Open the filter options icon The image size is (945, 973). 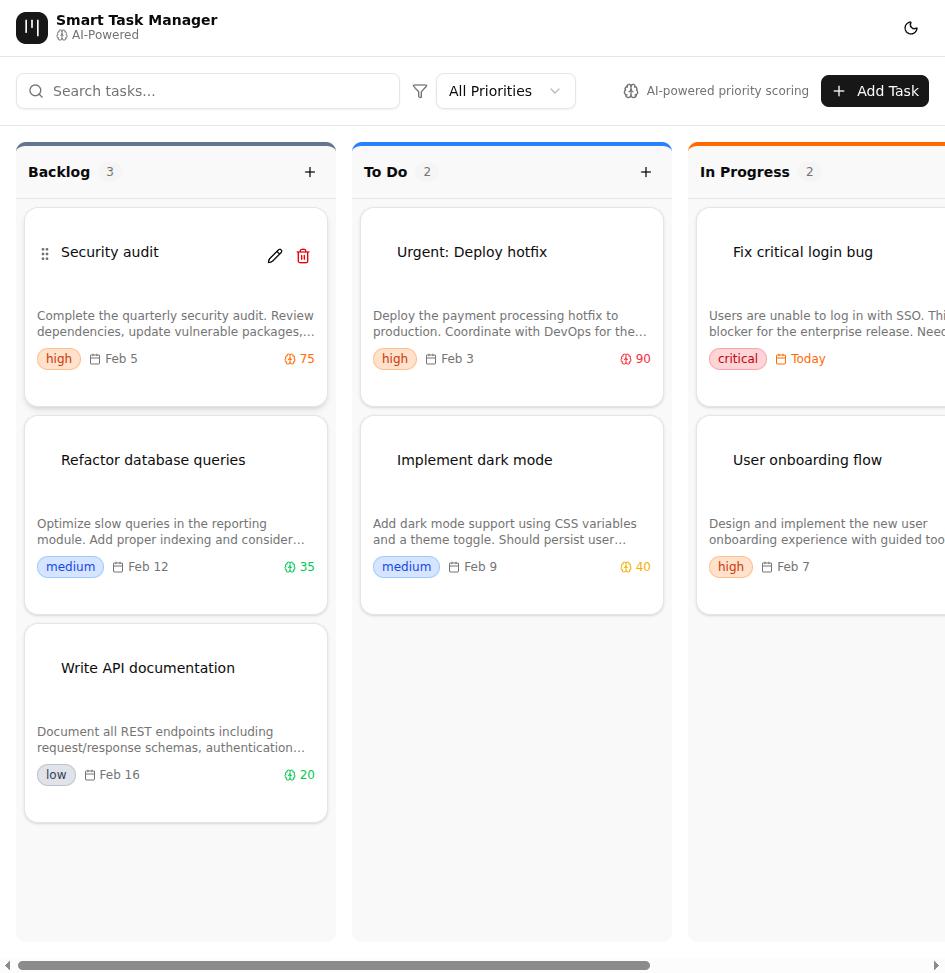click(419, 91)
